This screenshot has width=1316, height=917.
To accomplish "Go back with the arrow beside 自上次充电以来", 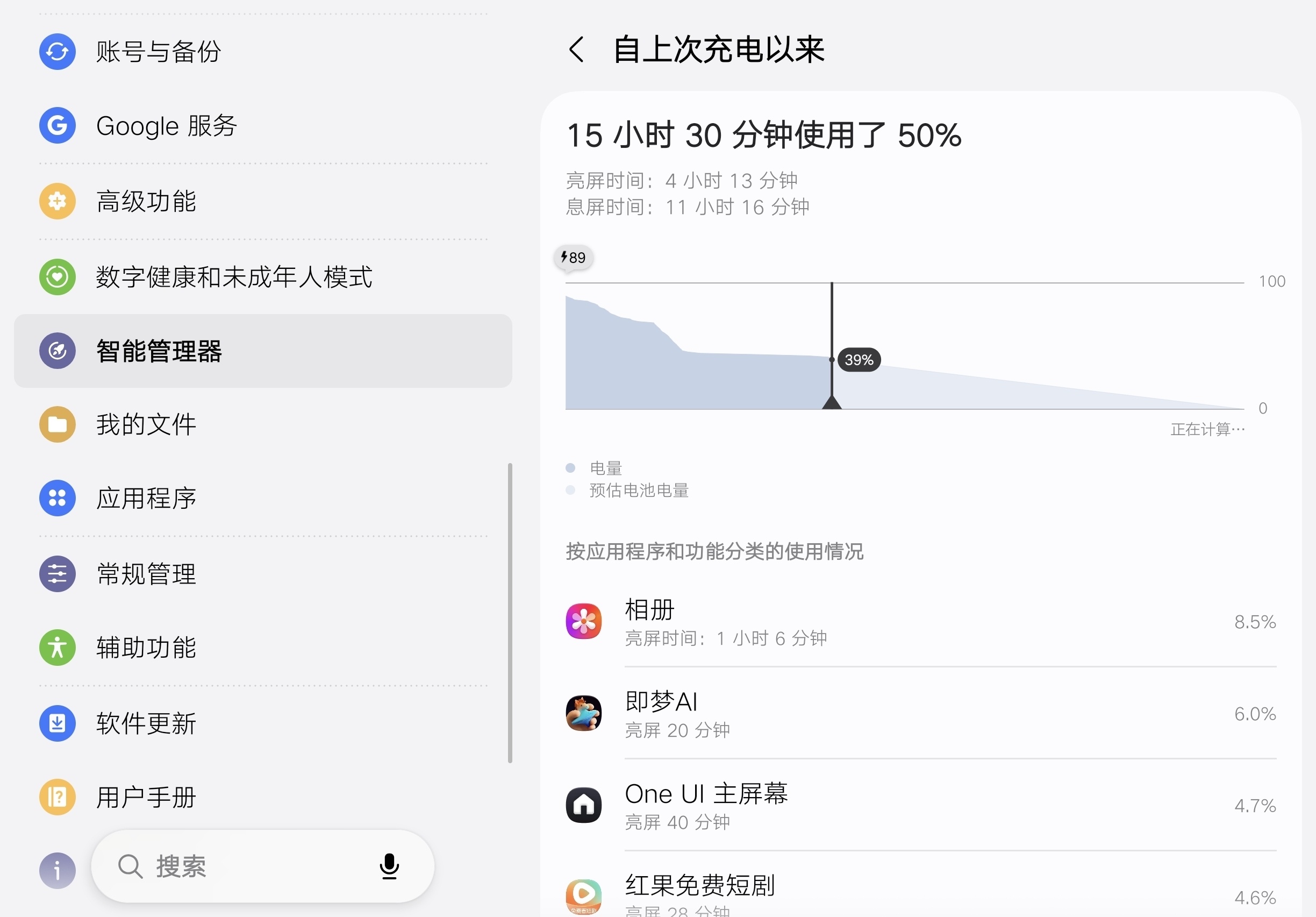I will click(577, 49).
